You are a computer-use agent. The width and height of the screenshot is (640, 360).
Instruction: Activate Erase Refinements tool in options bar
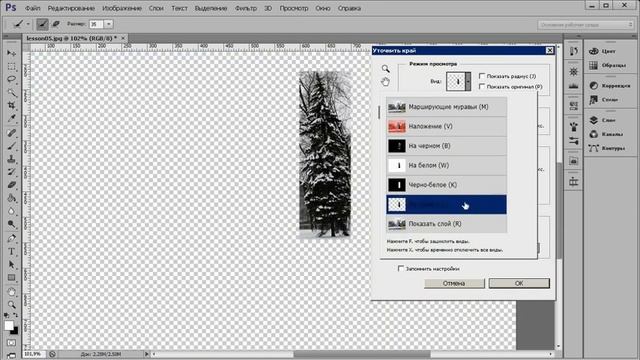(x=56, y=24)
